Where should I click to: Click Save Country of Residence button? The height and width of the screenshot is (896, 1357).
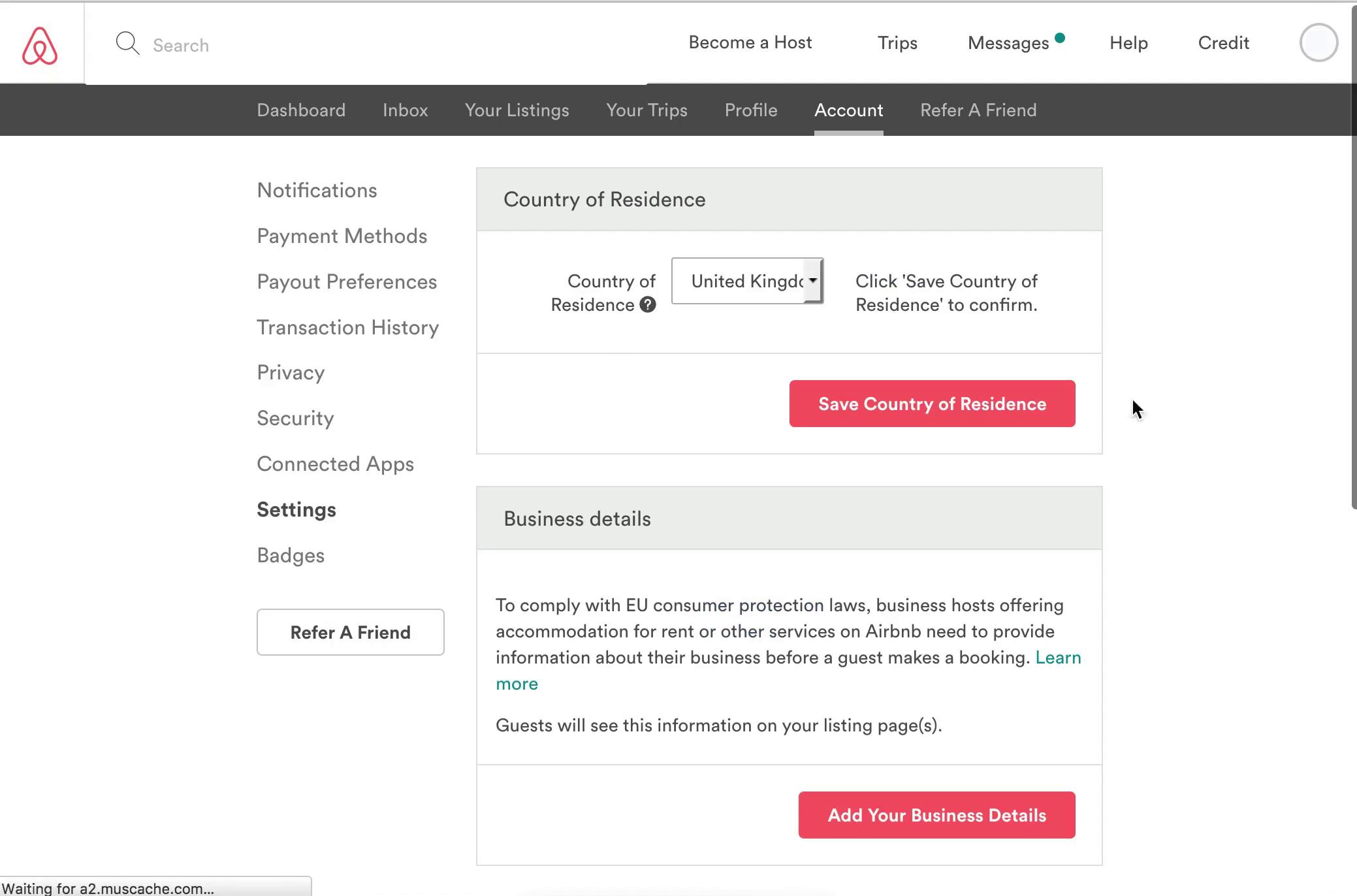coord(931,404)
